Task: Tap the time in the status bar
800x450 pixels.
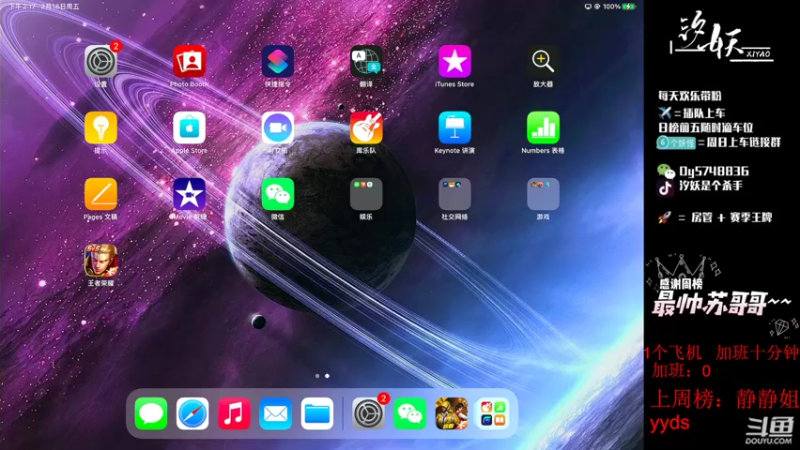Action: (23, 7)
